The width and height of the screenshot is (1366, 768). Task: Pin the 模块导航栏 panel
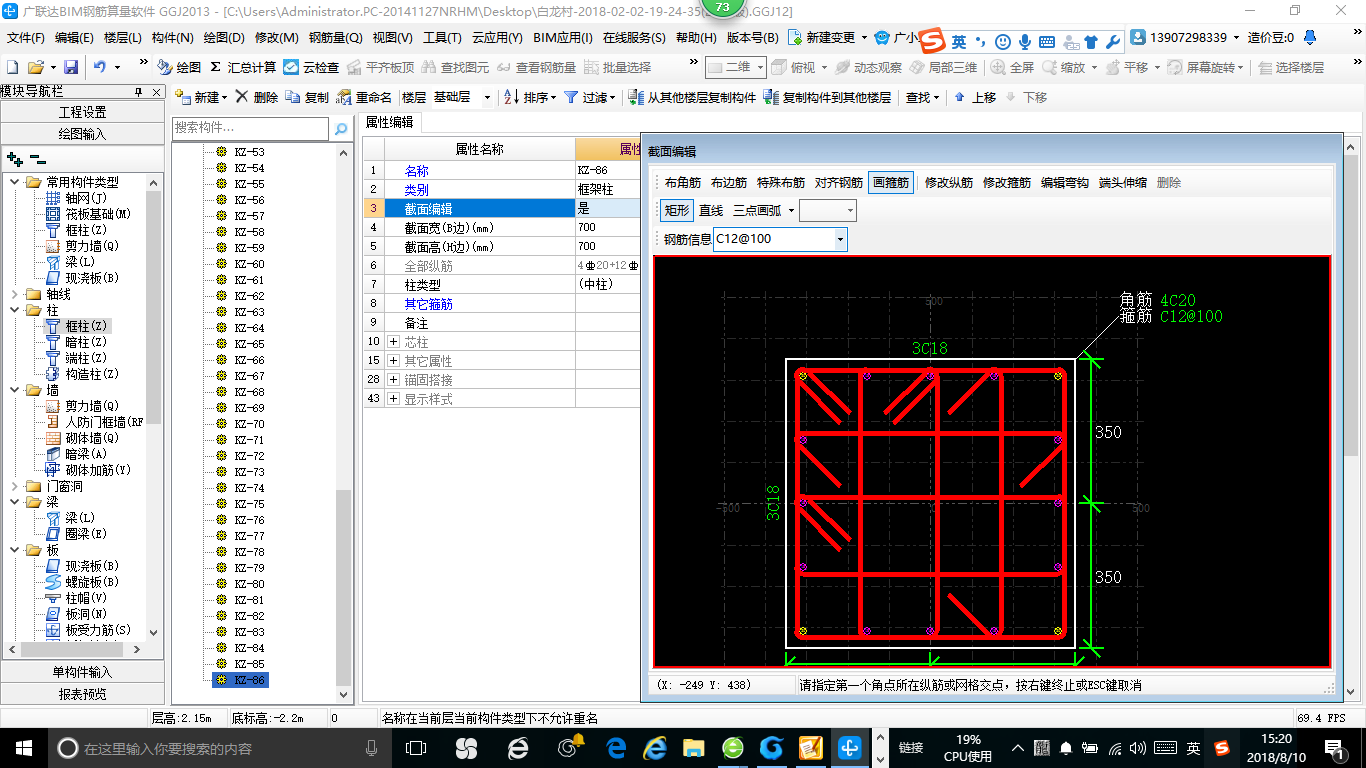tap(139, 92)
